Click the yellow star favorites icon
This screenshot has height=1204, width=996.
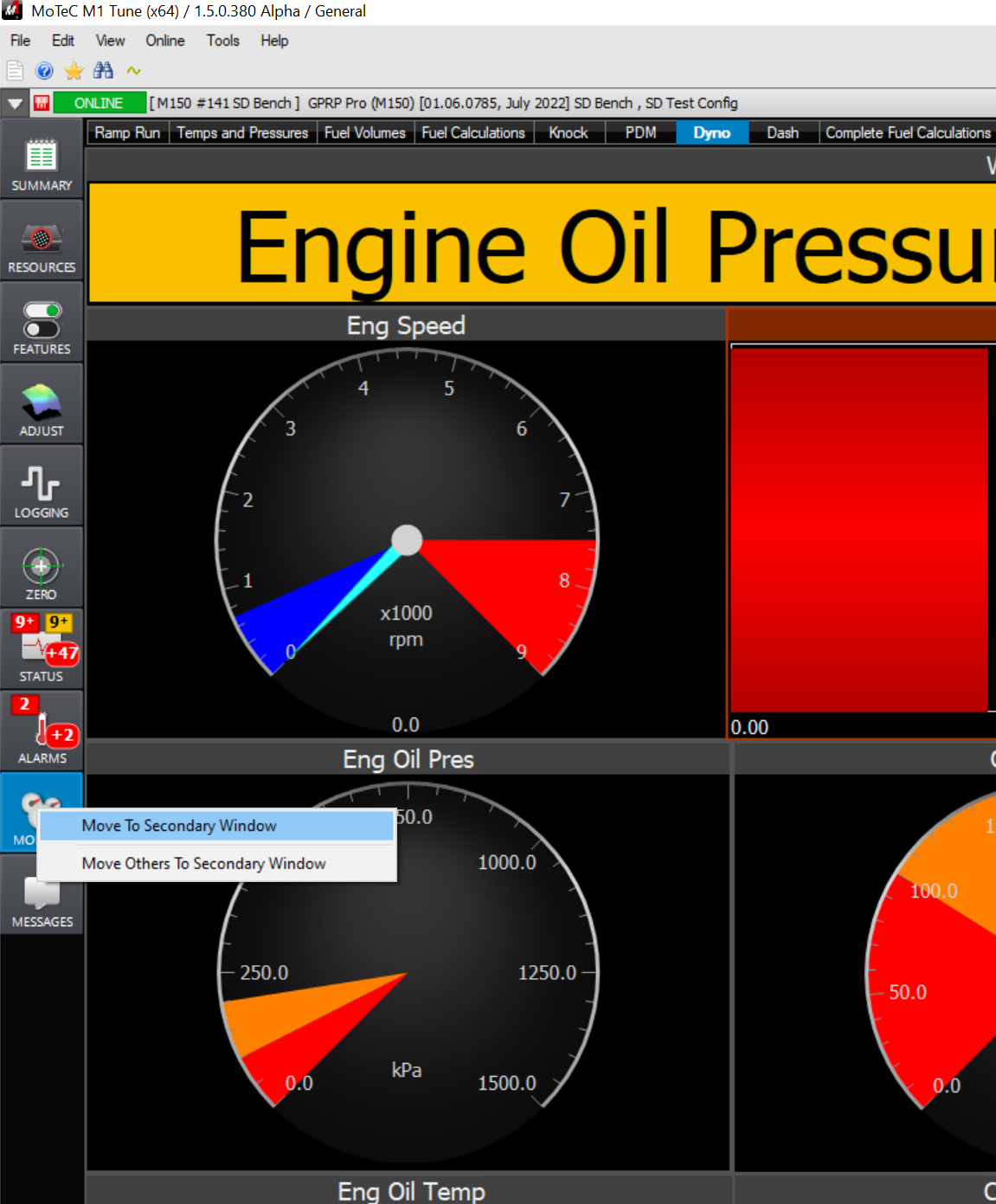pos(74,71)
